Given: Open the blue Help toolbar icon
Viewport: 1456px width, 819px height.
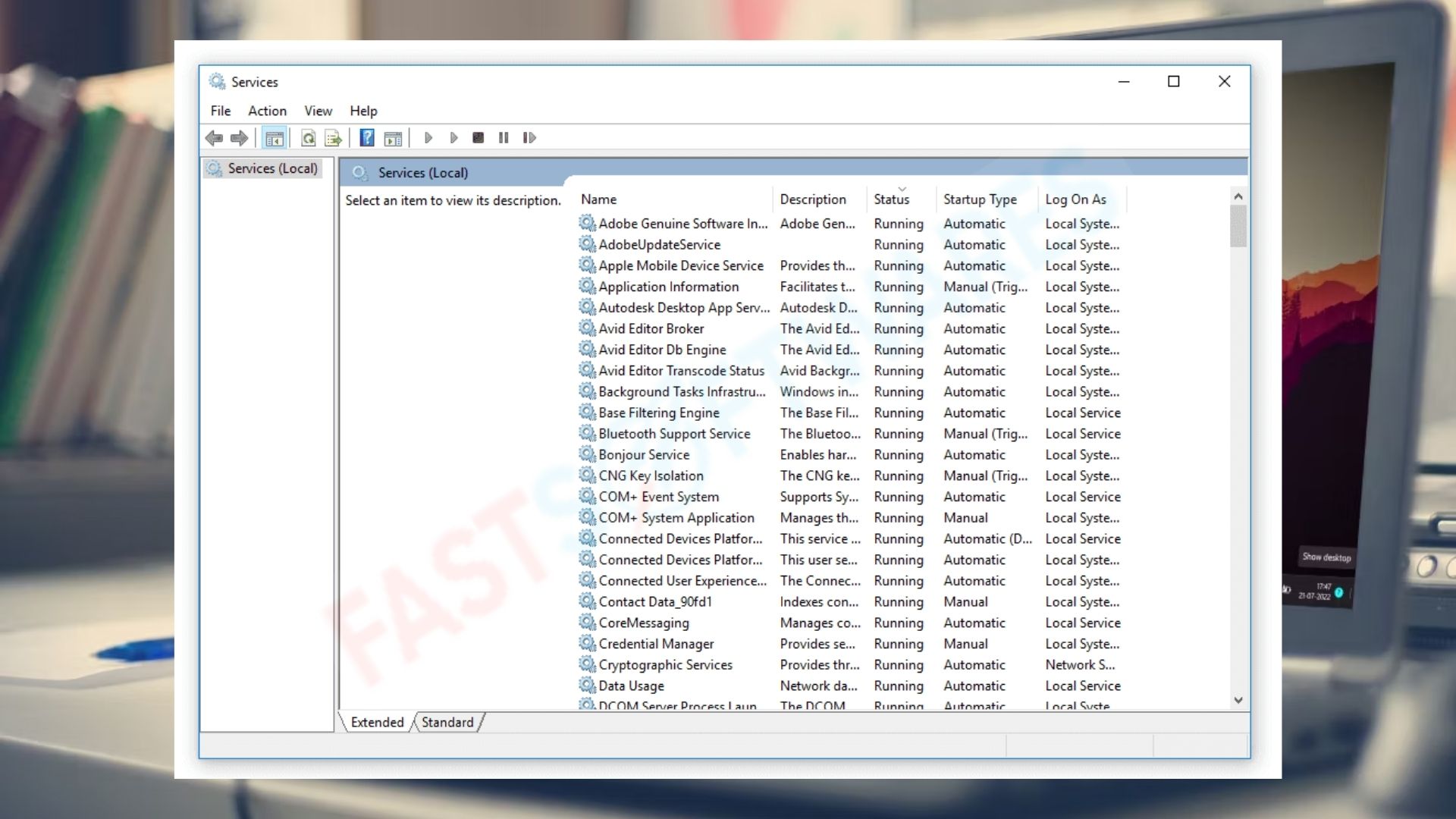Looking at the screenshot, I should [367, 138].
